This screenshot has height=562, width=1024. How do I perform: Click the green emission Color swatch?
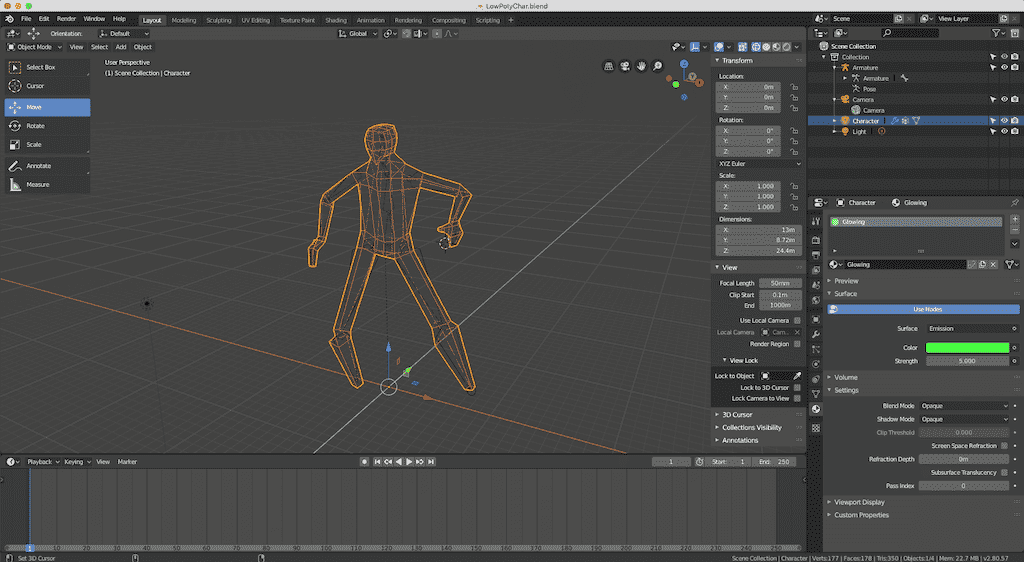click(x=966, y=347)
